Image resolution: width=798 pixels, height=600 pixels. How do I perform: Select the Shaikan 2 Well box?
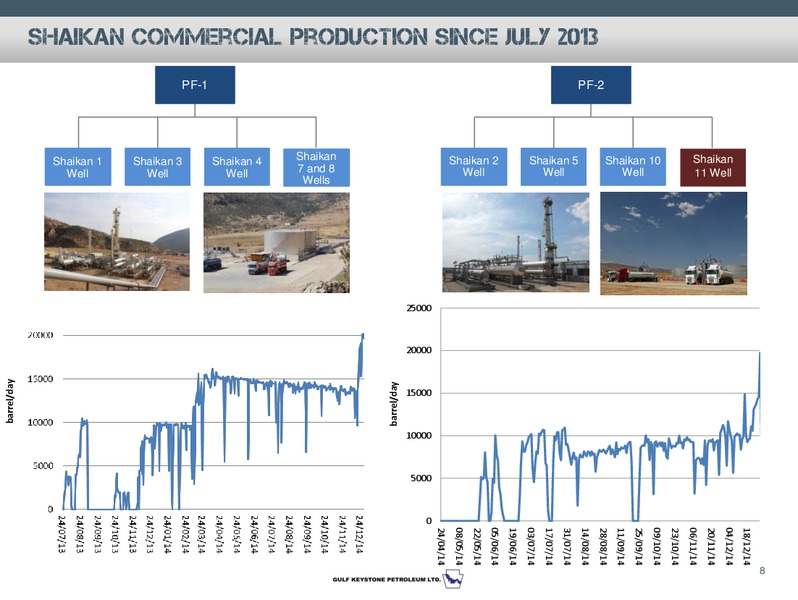(474, 166)
